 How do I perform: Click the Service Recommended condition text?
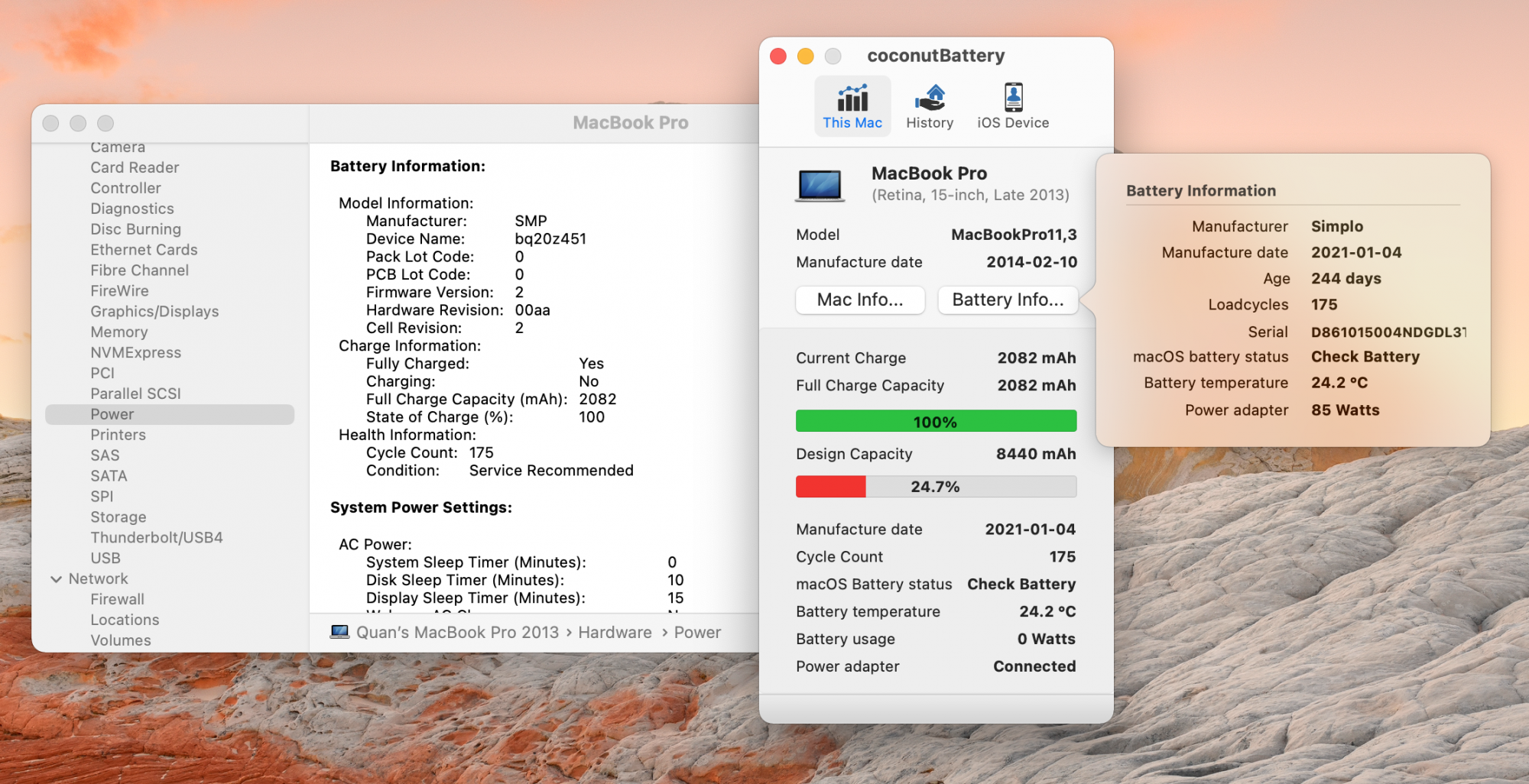click(551, 471)
